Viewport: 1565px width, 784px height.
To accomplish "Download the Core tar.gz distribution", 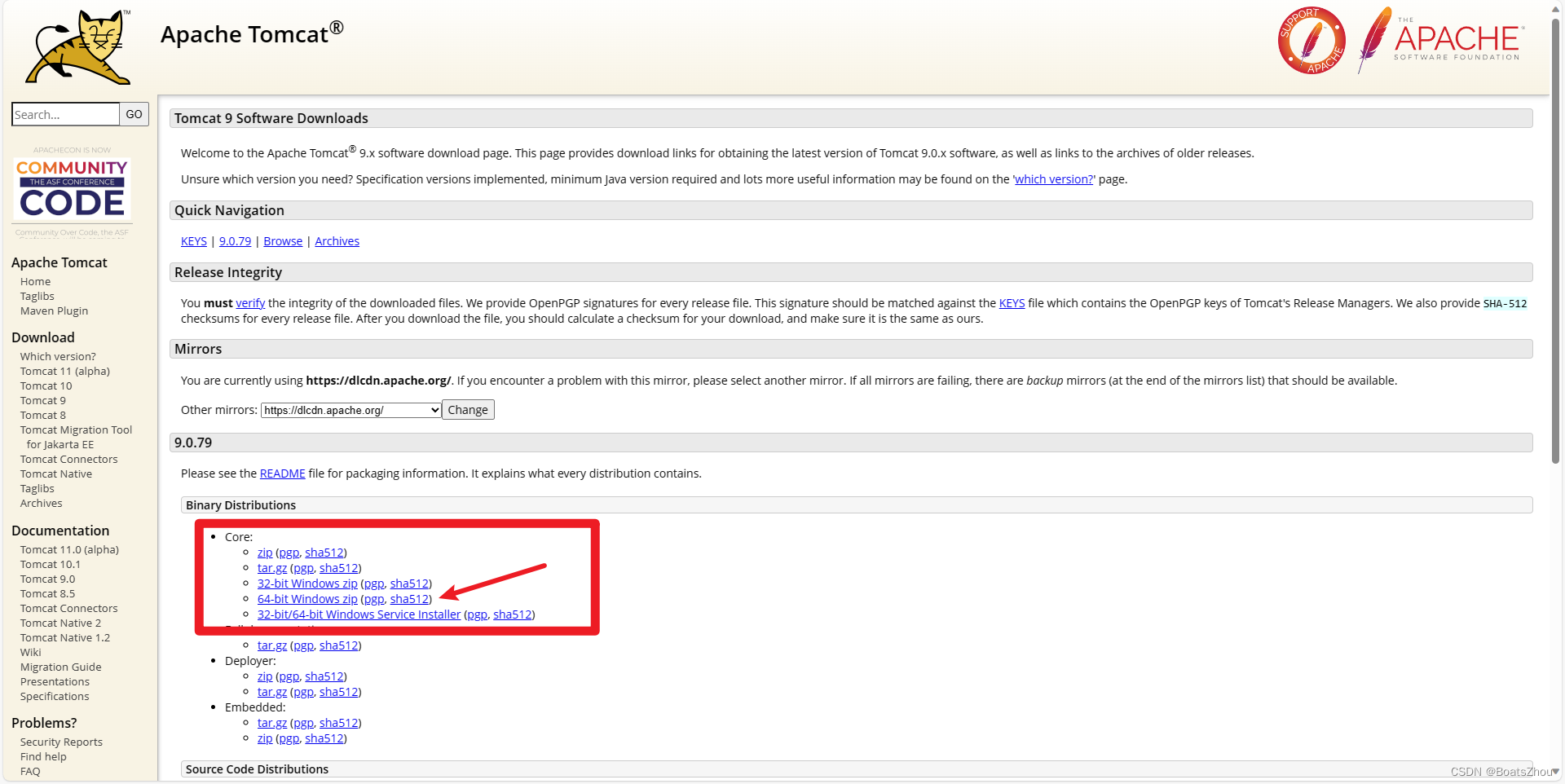I will coord(272,568).
